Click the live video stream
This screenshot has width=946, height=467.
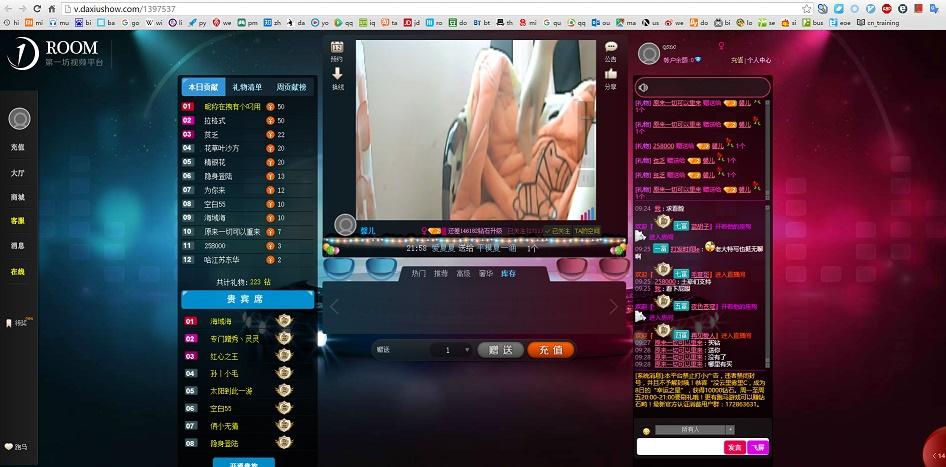[475, 130]
